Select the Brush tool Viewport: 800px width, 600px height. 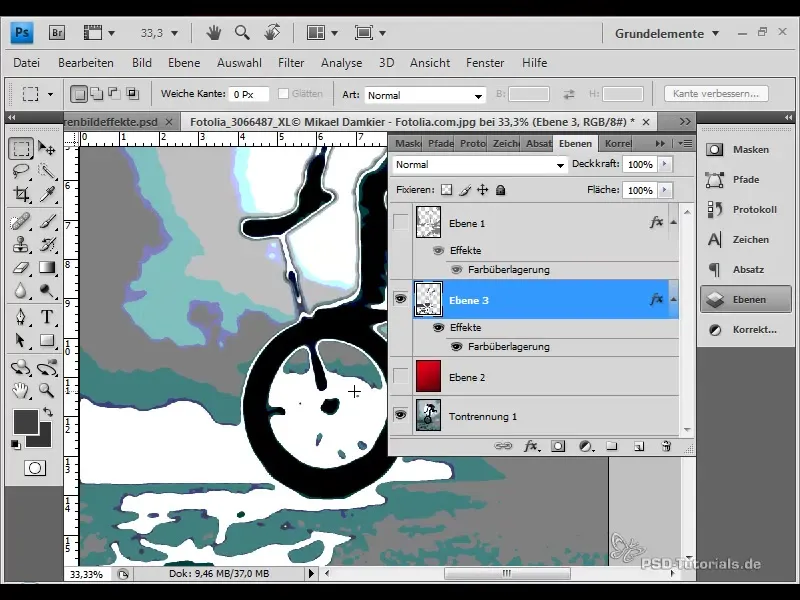point(47,222)
